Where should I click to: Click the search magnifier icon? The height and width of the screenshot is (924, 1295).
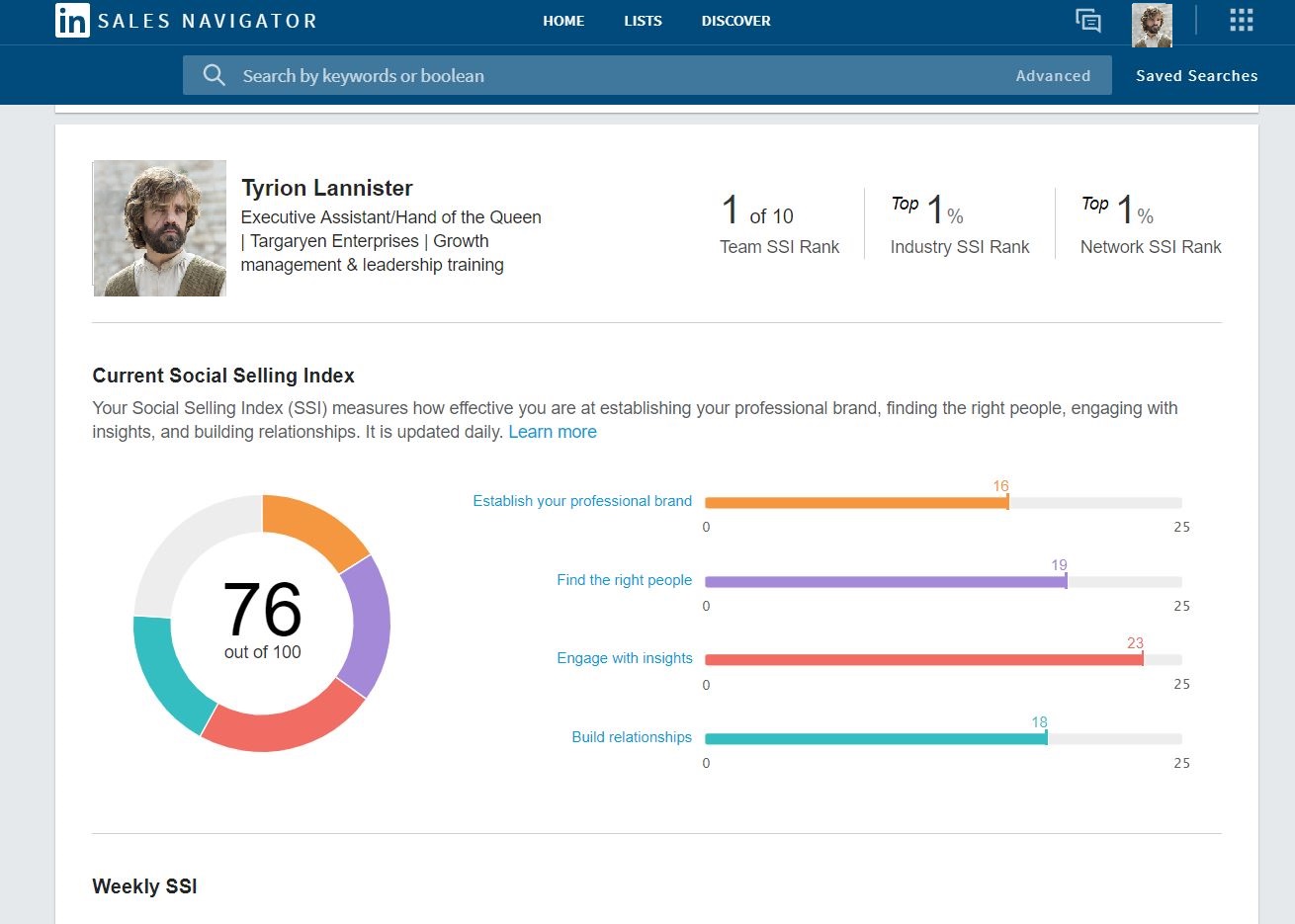(214, 75)
